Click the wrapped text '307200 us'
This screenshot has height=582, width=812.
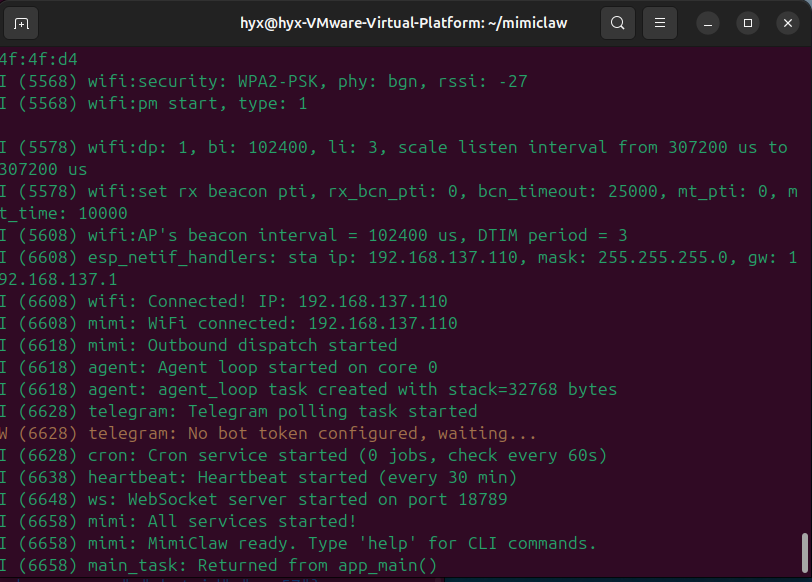click(x=44, y=170)
